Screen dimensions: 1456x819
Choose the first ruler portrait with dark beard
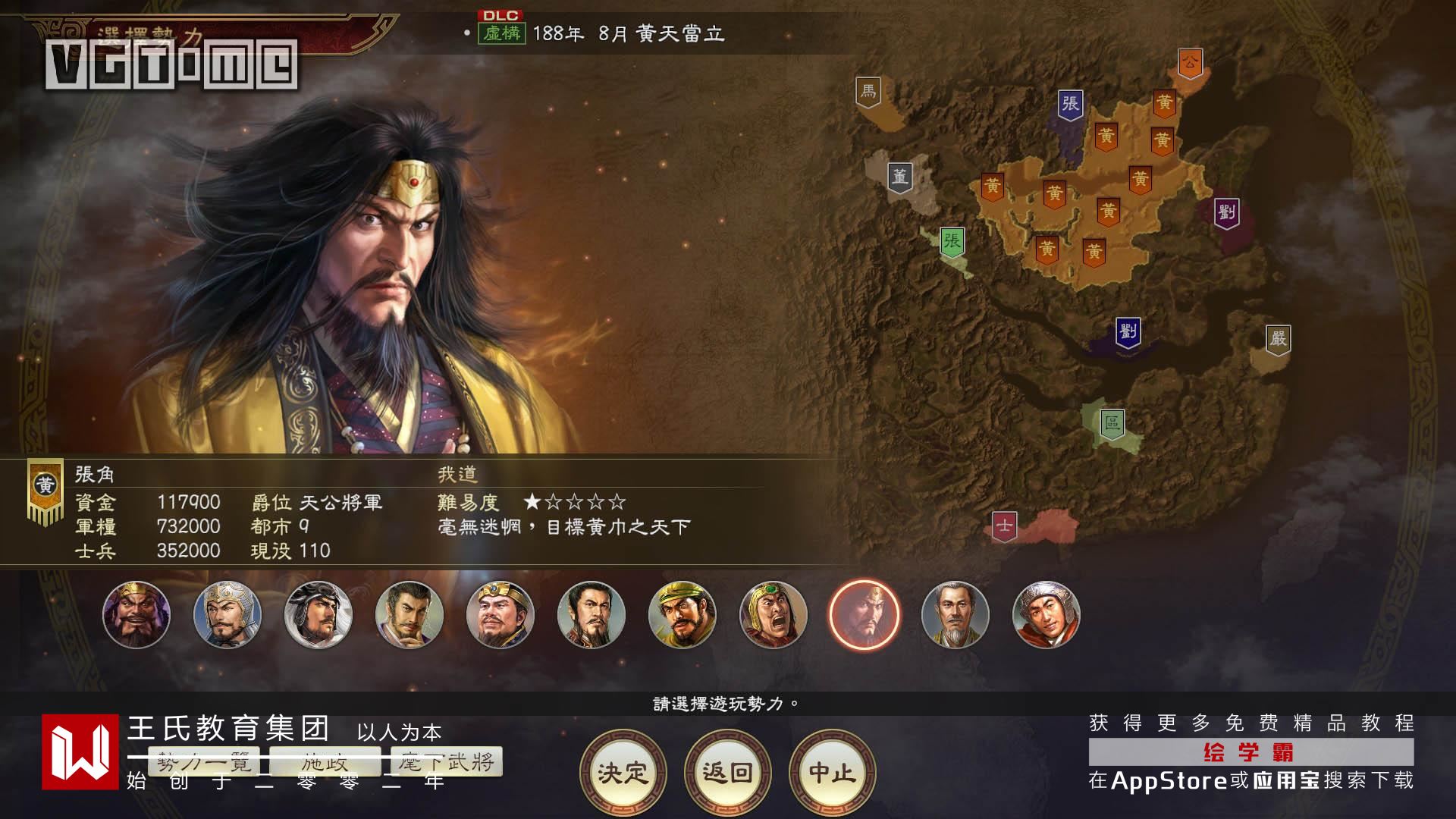136,615
